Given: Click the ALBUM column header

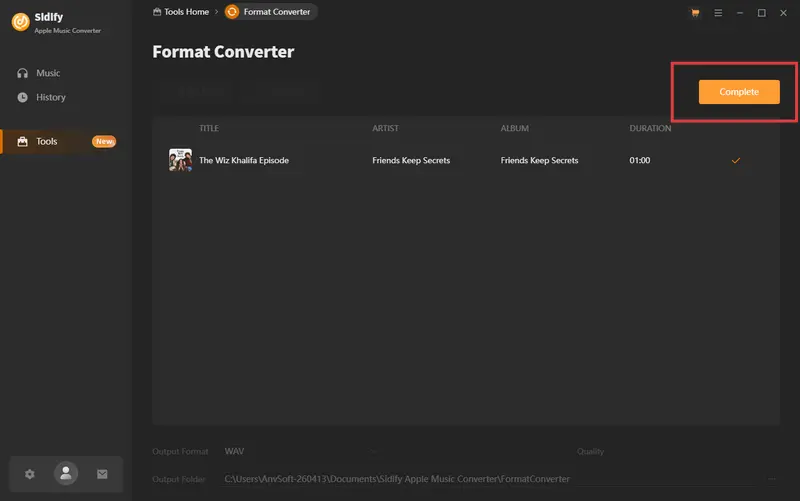Looking at the screenshot, I should click(x=514, y=128).
